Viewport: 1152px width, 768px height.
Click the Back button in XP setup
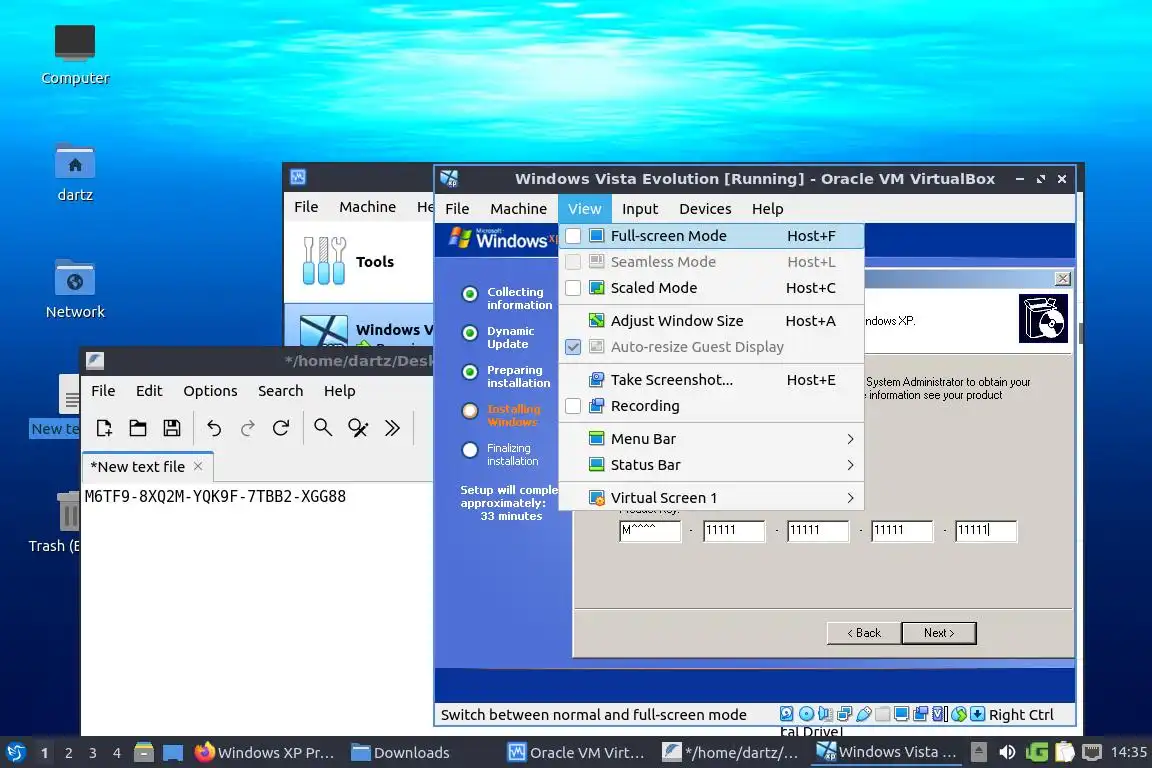click(863, 633)
